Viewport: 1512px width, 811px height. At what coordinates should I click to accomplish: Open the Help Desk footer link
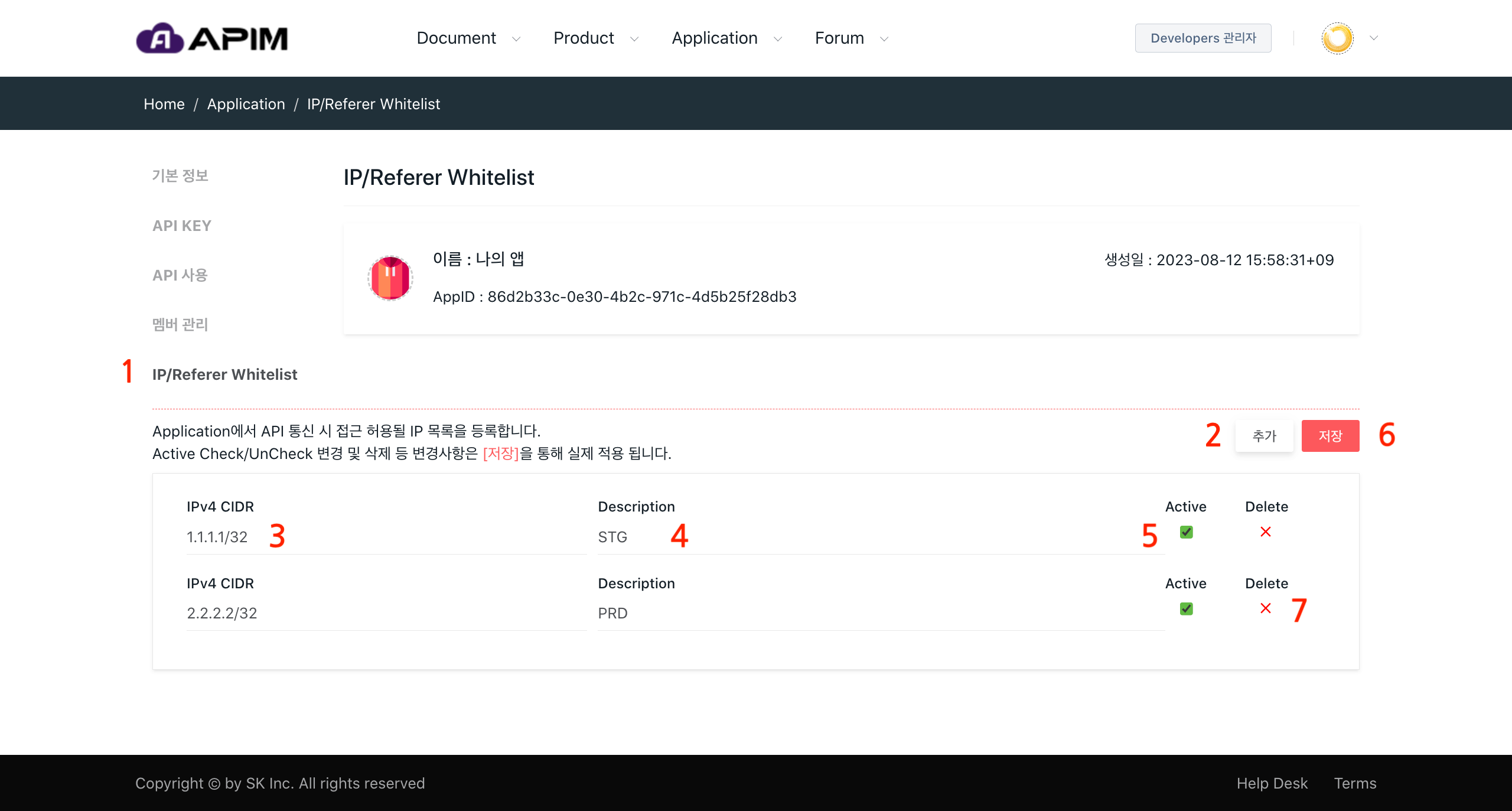pos(1272,783)
